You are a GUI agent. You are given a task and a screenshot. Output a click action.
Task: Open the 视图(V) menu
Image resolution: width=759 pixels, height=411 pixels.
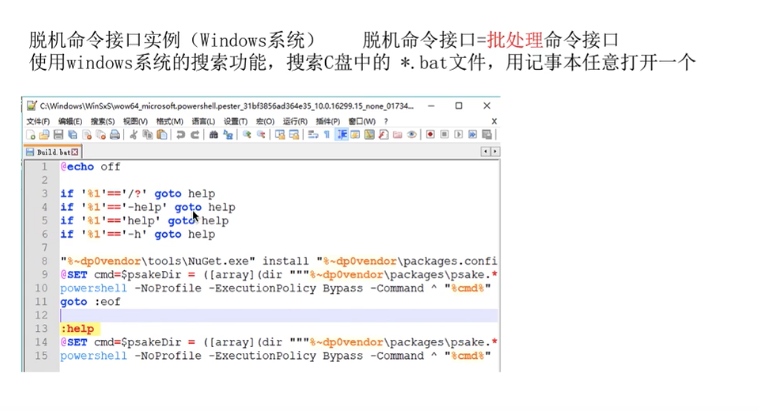(135, 121)
